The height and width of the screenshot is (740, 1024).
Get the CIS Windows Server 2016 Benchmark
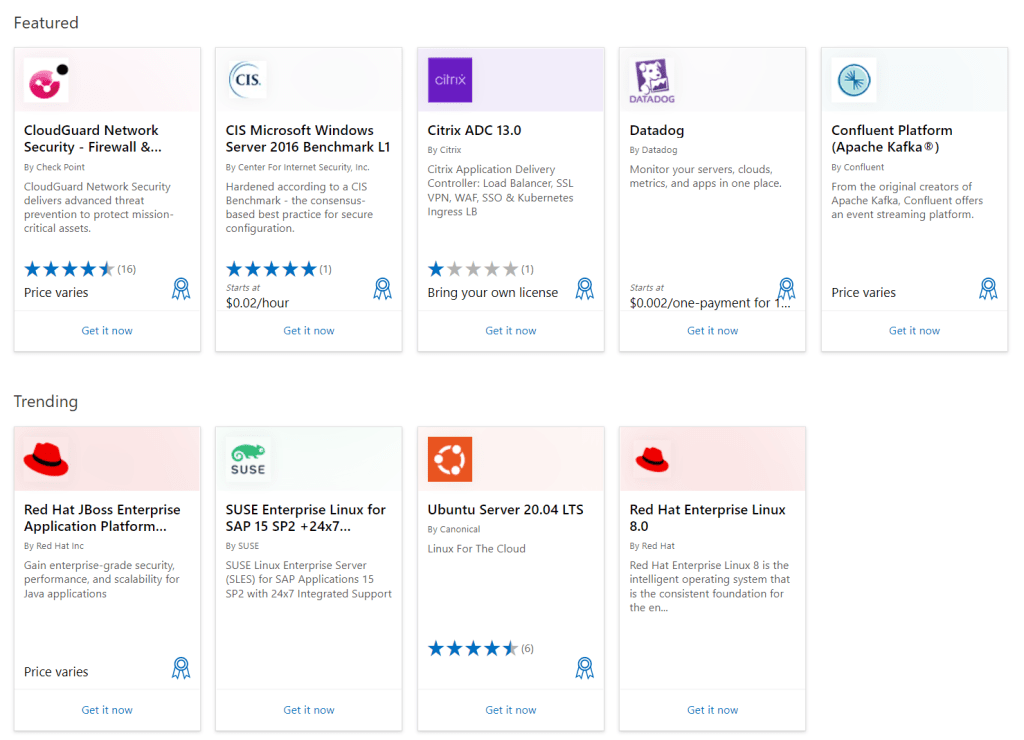tap(309, 331)
